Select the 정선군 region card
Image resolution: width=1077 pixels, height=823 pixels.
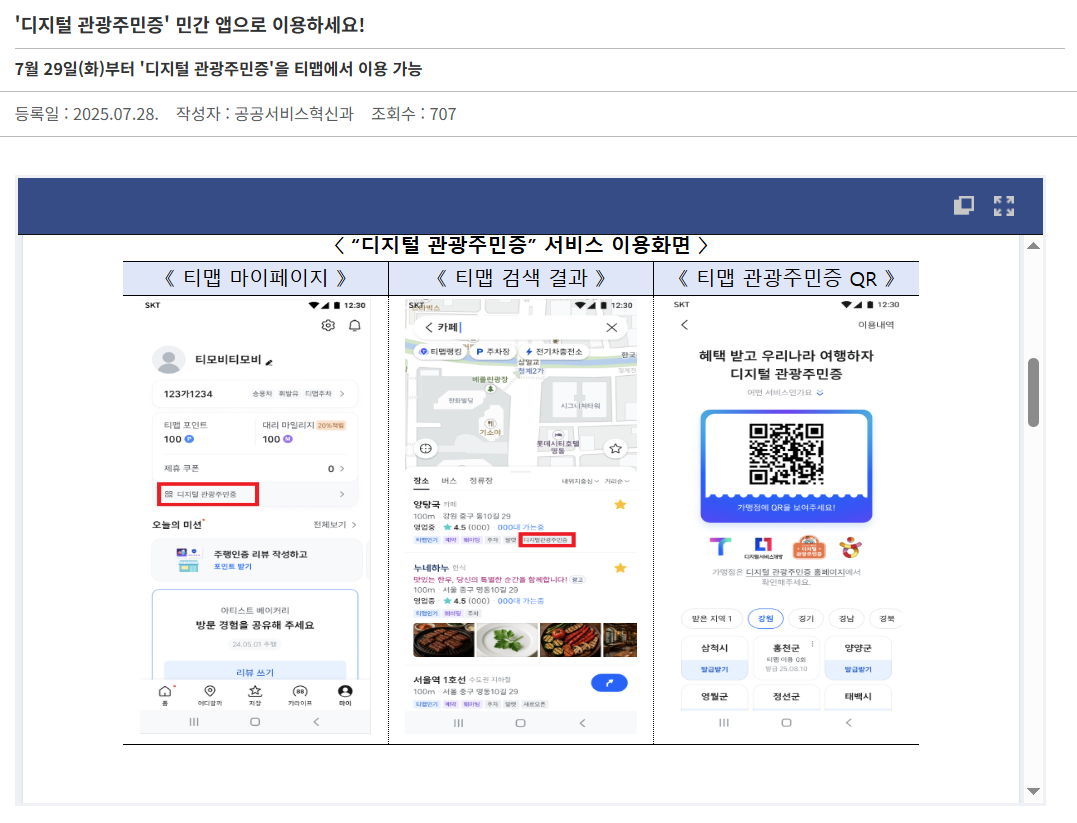786,697
